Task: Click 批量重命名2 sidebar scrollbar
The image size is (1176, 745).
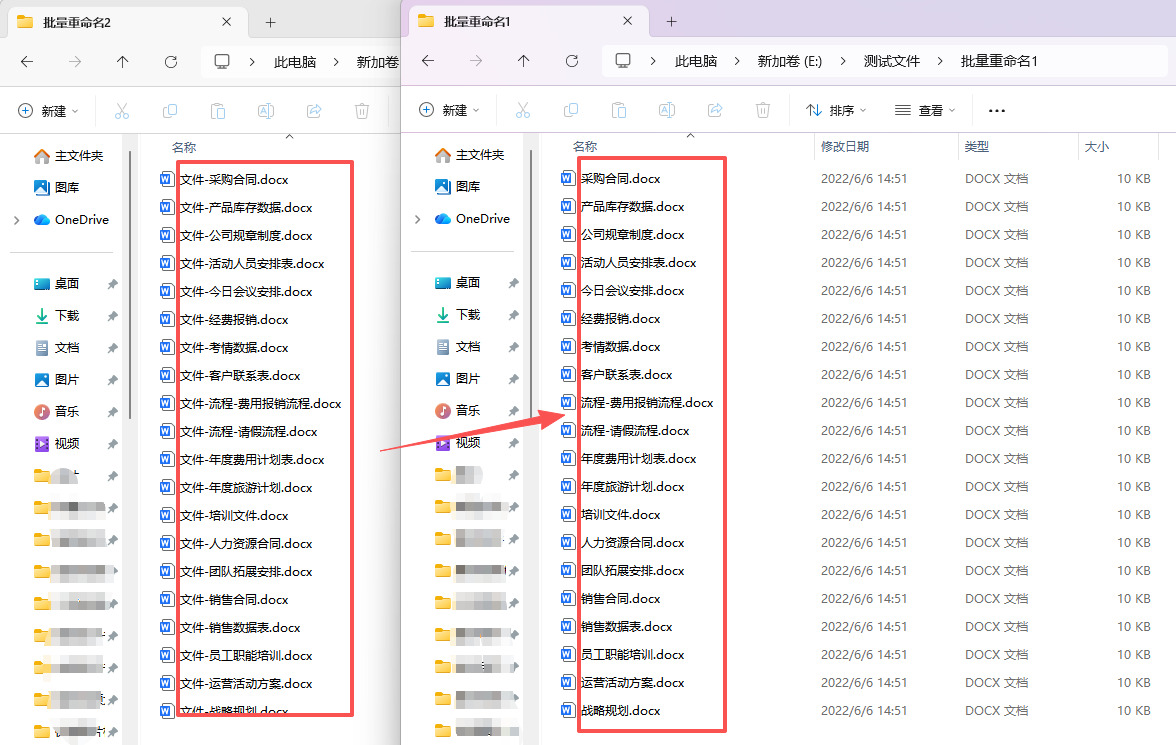Action: coord(130,285)
